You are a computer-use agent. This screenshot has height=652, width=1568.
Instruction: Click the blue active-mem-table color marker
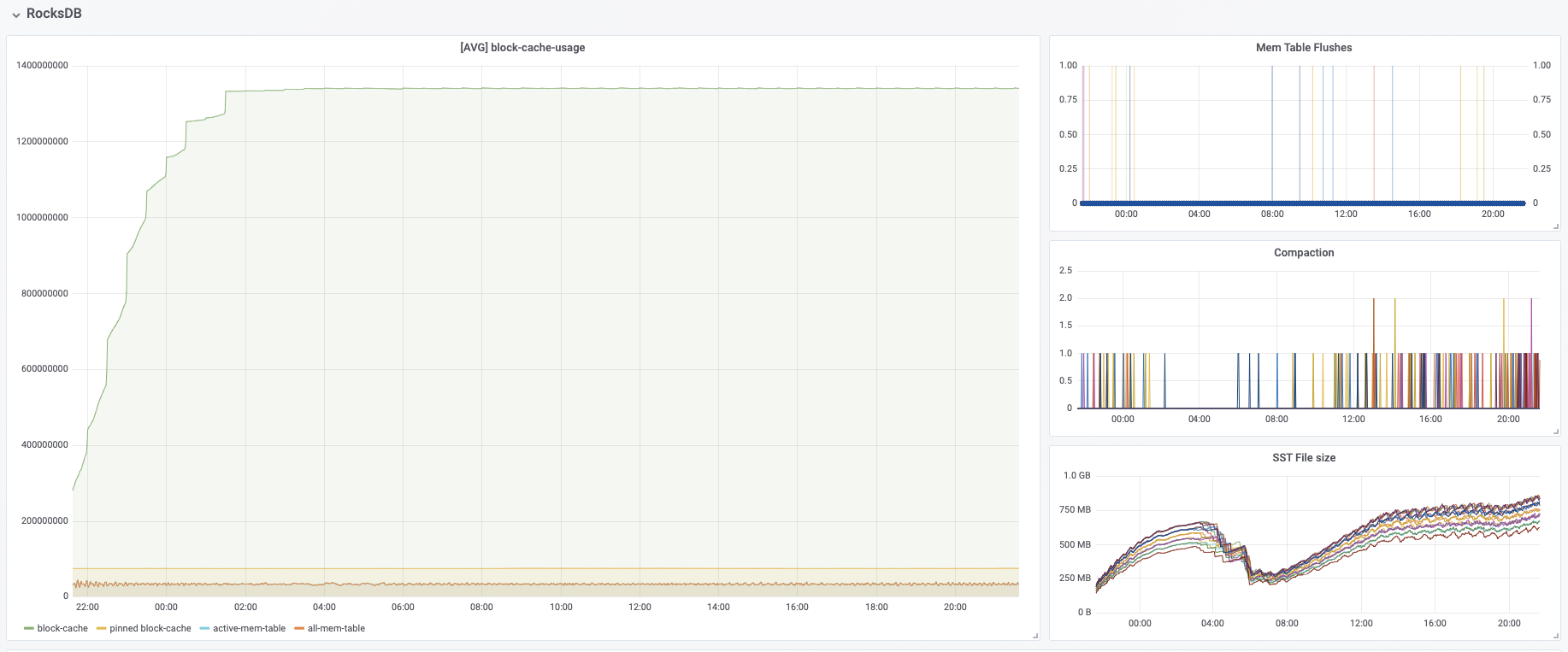point(204,629)
